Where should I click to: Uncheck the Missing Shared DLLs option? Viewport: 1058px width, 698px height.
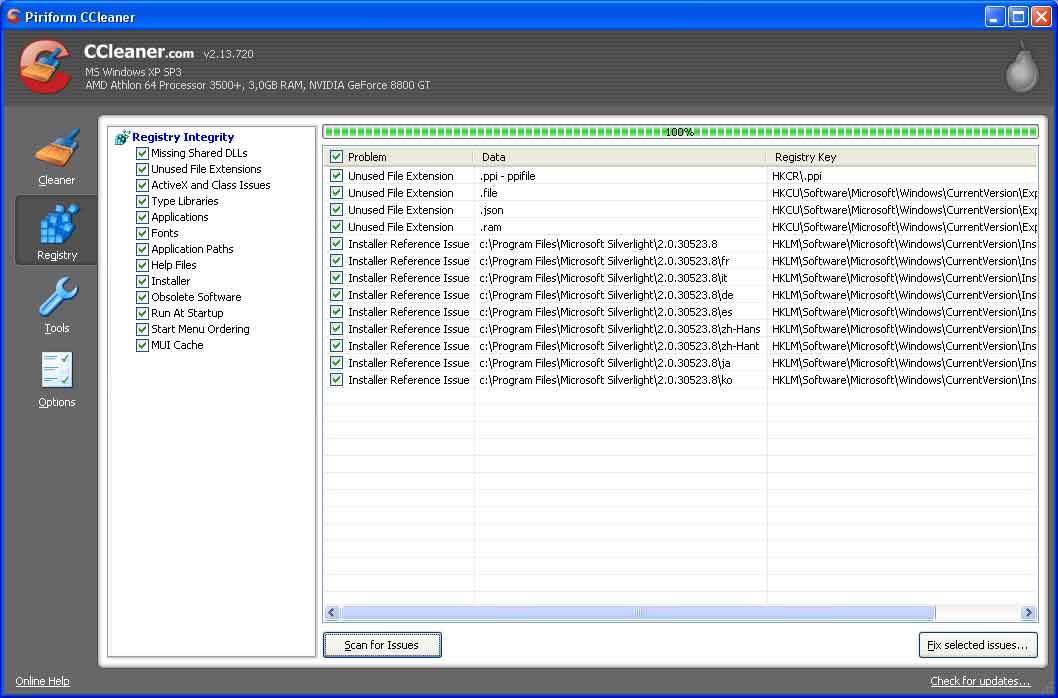click(x=142, y=153)
